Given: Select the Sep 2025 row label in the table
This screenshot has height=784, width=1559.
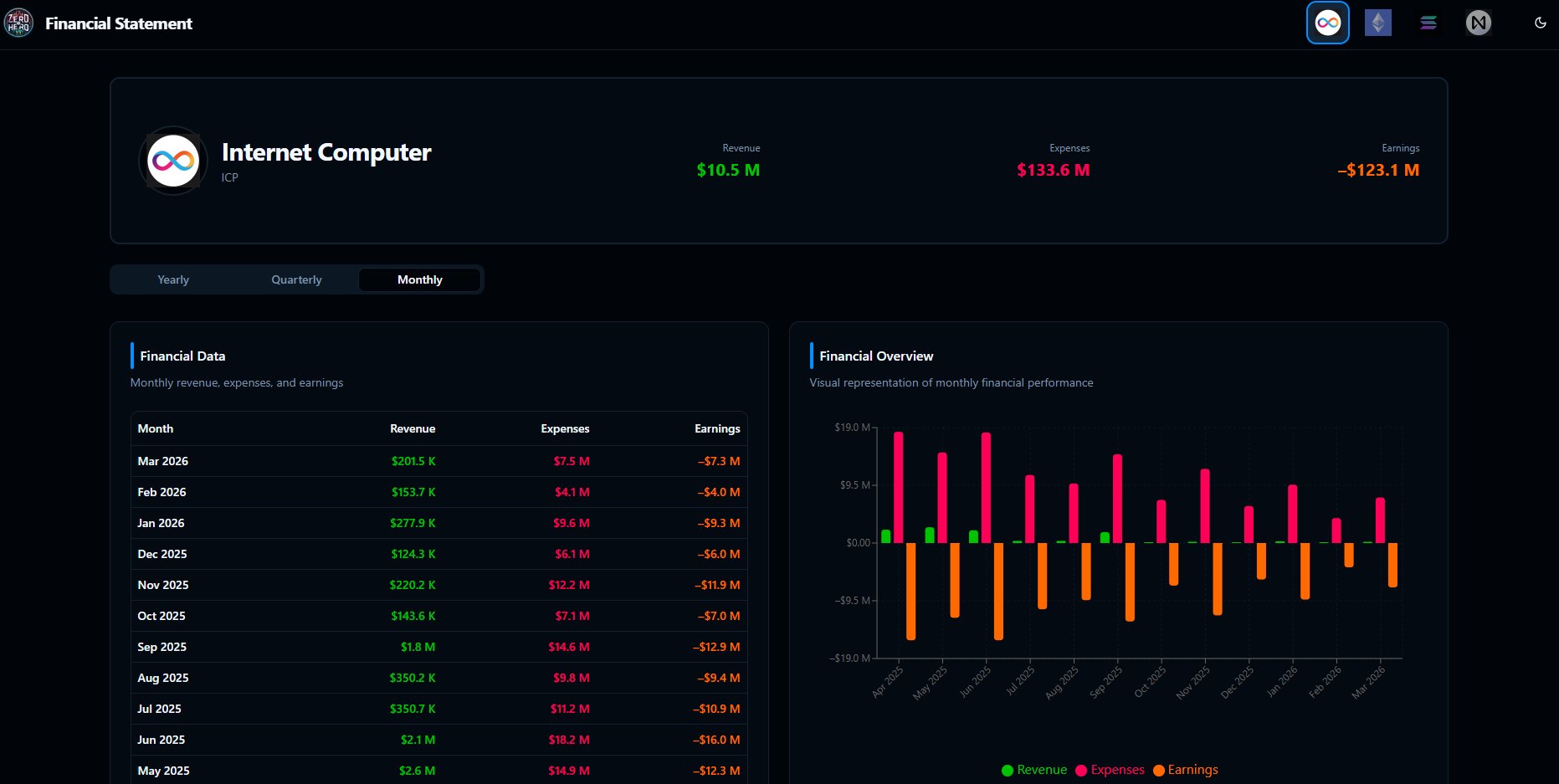Looking at the screenshot, I should pyautogui.click(x=162, y=647).
